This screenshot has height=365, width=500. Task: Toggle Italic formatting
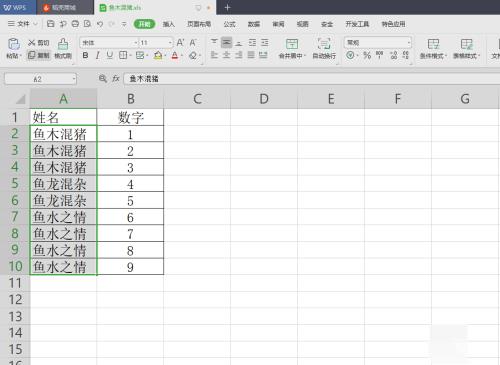(x=97, y=55)
